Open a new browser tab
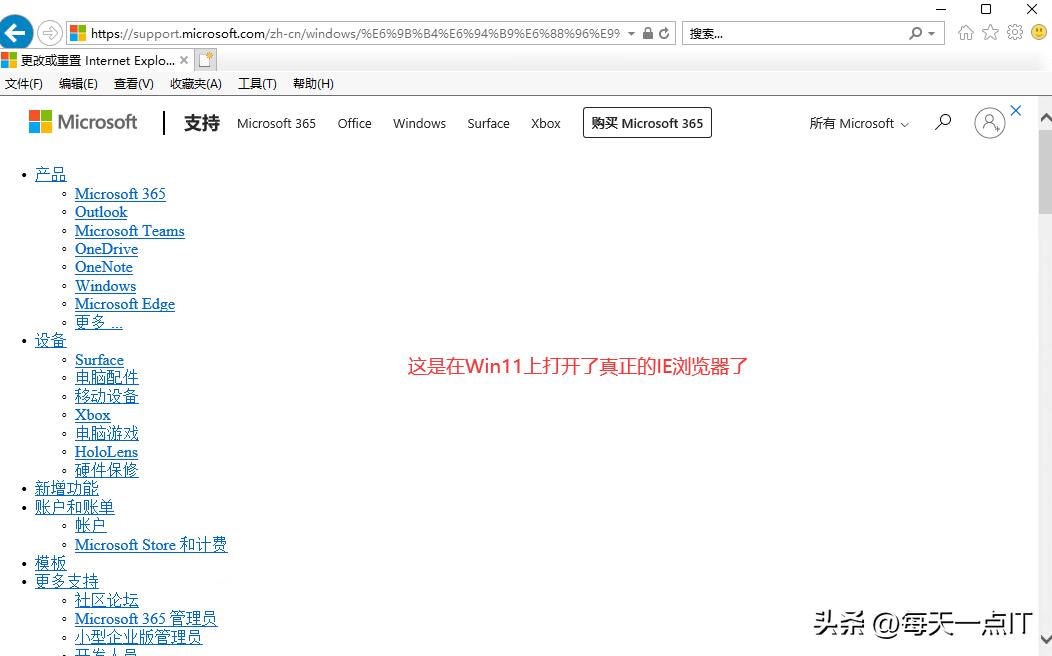Screen dimensions: 1052x656 point(204,59)
